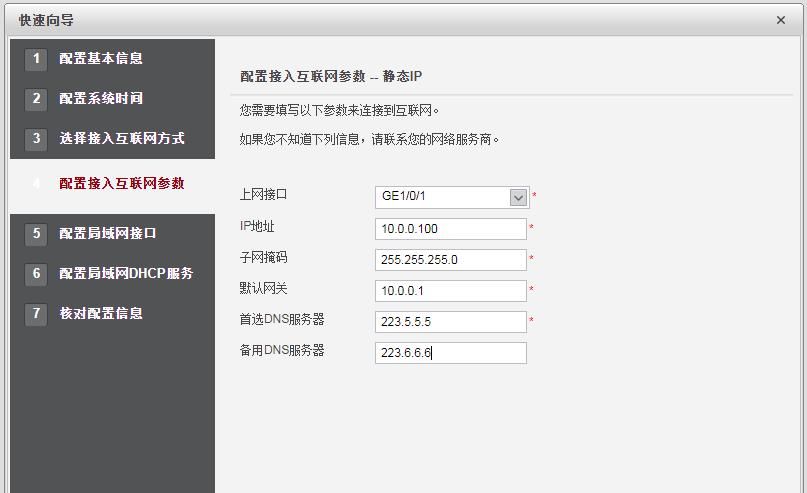Screen dimensions: 807x493
Task: Close the 快速向导 wizard dialog
Action: [x=780, y=20]
